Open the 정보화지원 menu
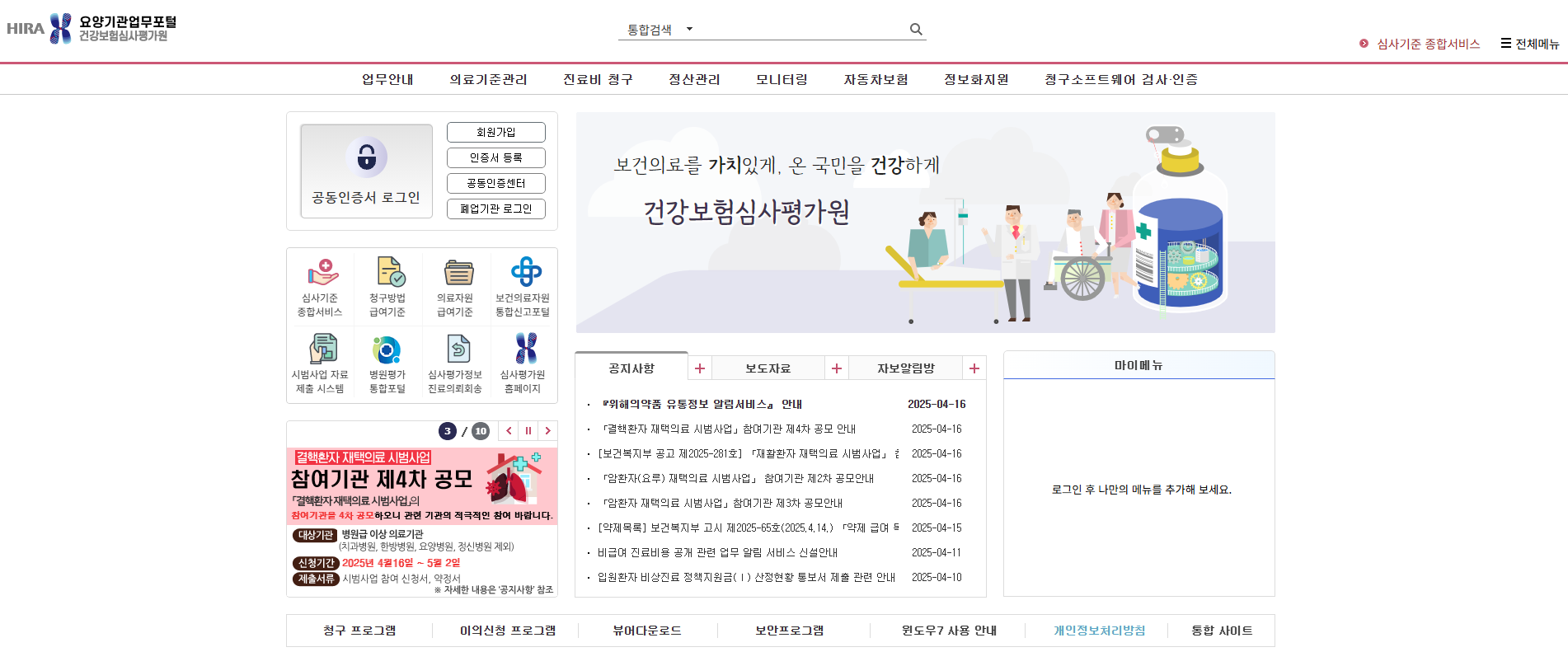 tap(976, 79)
